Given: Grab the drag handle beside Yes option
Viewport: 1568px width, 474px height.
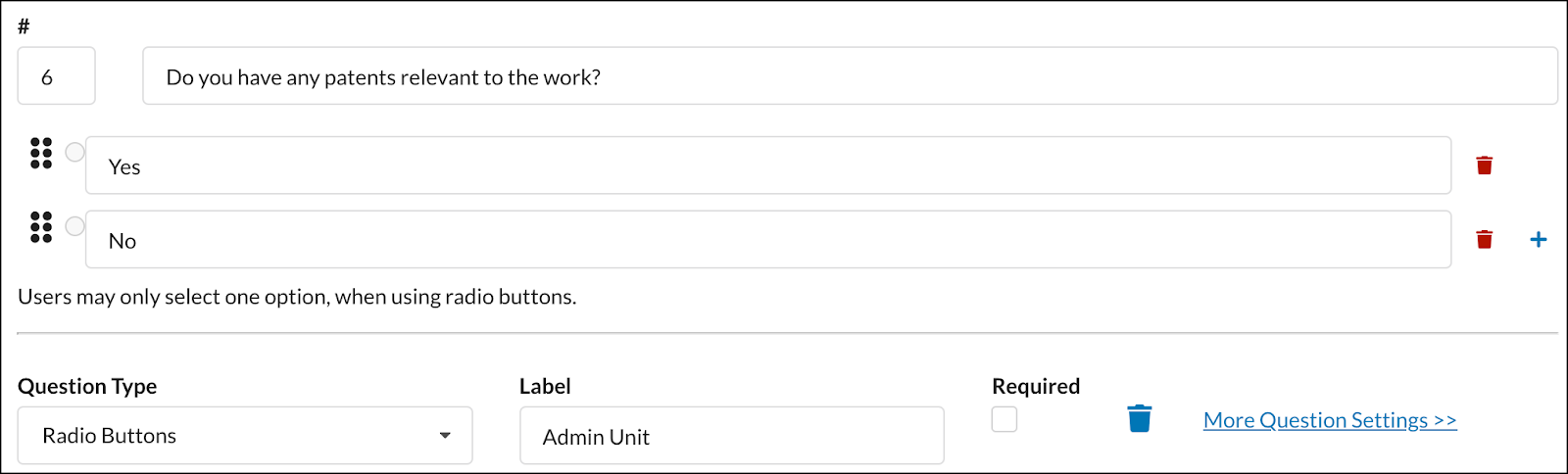Looking at the screenshot, I should pyautogui.click(x=41, y=153).
